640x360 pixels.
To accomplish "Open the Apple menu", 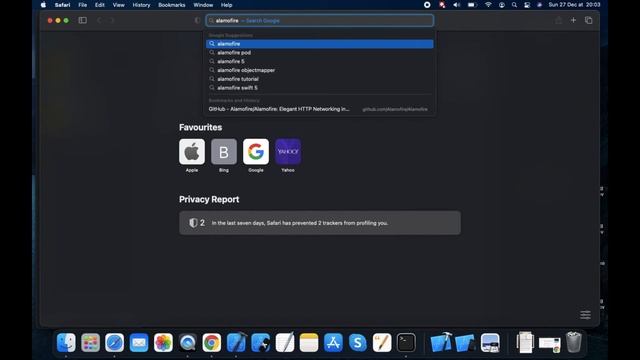I will [x=43, y=5].
